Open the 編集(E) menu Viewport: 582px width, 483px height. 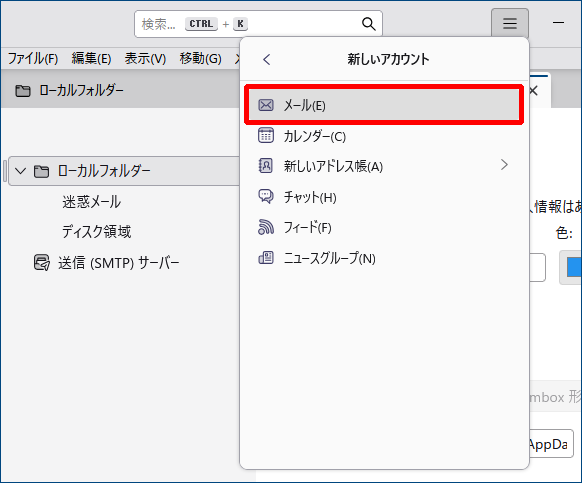[x=91, y=58]
